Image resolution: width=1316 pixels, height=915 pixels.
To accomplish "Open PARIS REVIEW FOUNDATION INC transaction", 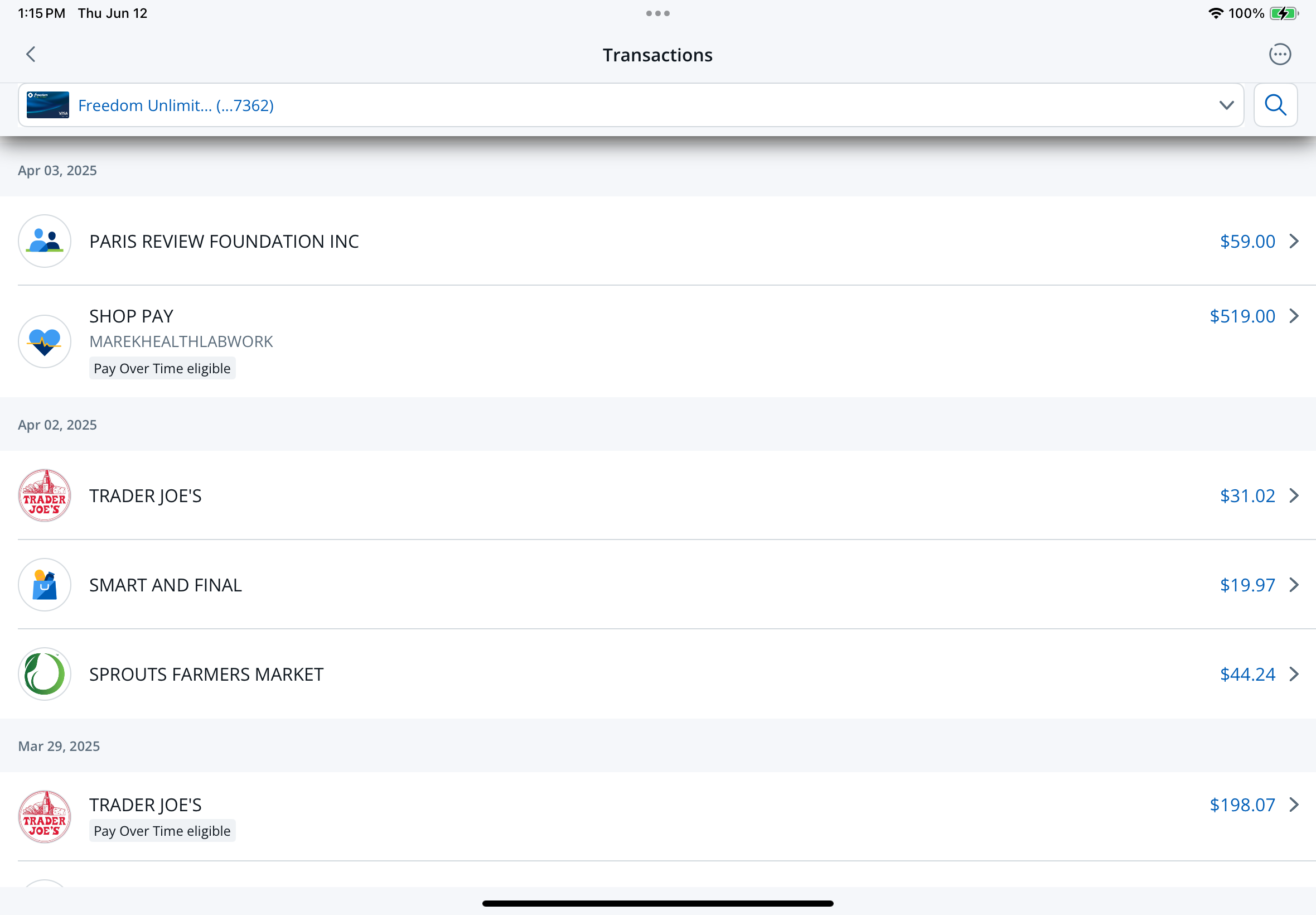I will [657, 241].
